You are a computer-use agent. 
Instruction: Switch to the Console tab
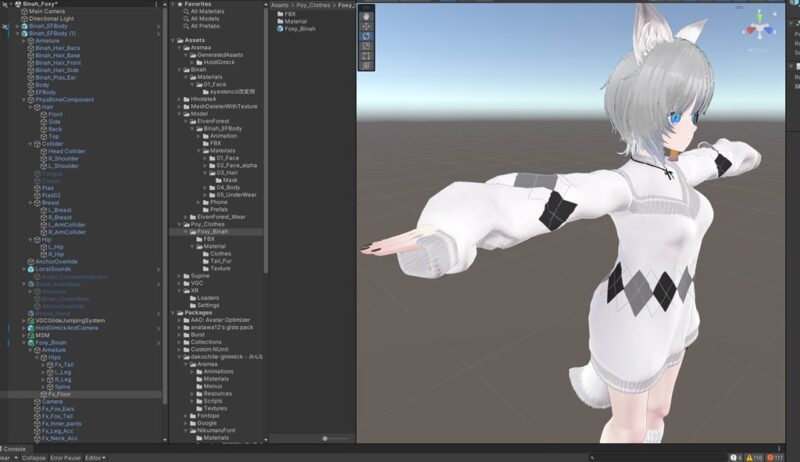click(14, 448)
